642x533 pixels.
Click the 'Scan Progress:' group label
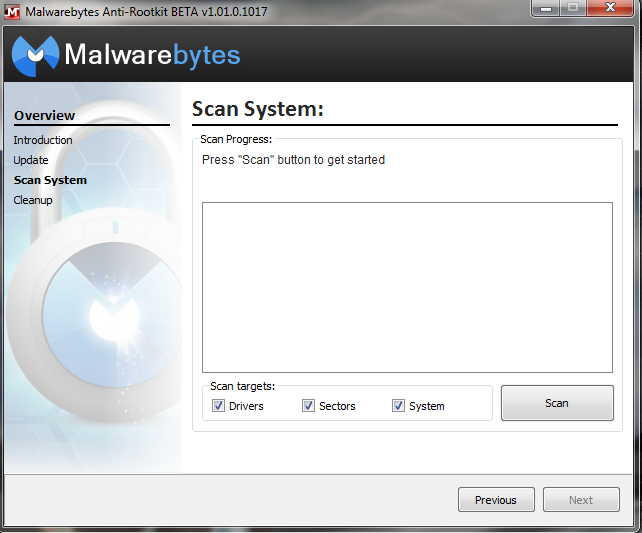236,139
